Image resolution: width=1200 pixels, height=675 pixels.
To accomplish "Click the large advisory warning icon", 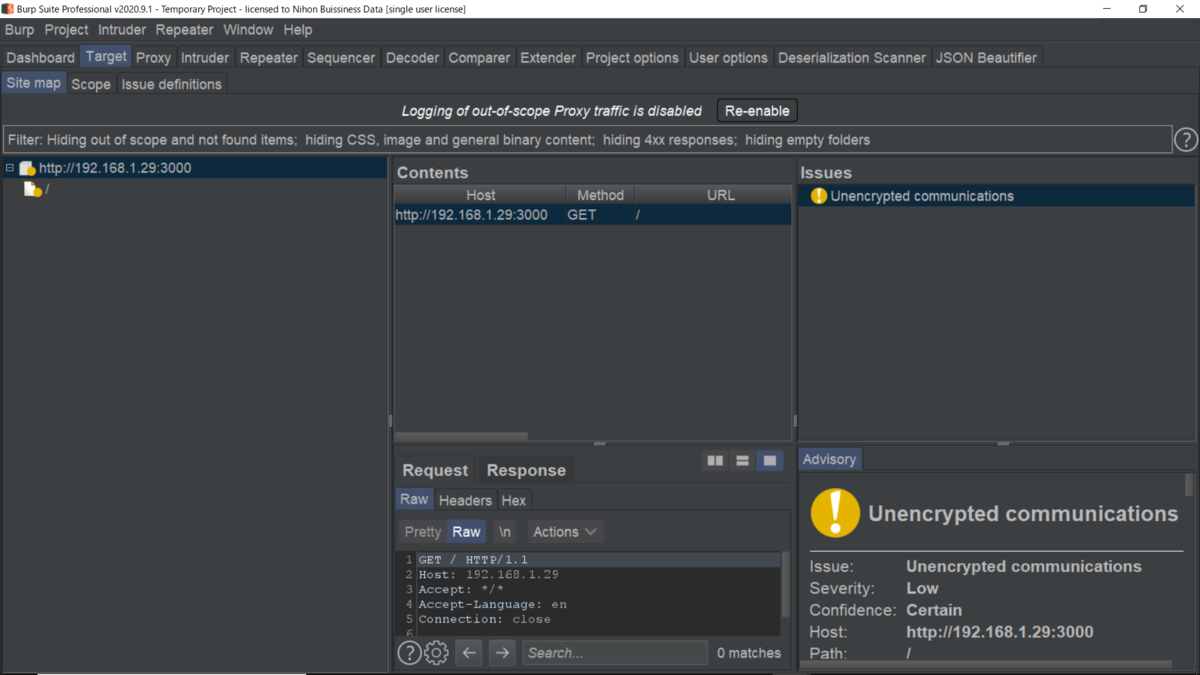I will click(835, 512).
